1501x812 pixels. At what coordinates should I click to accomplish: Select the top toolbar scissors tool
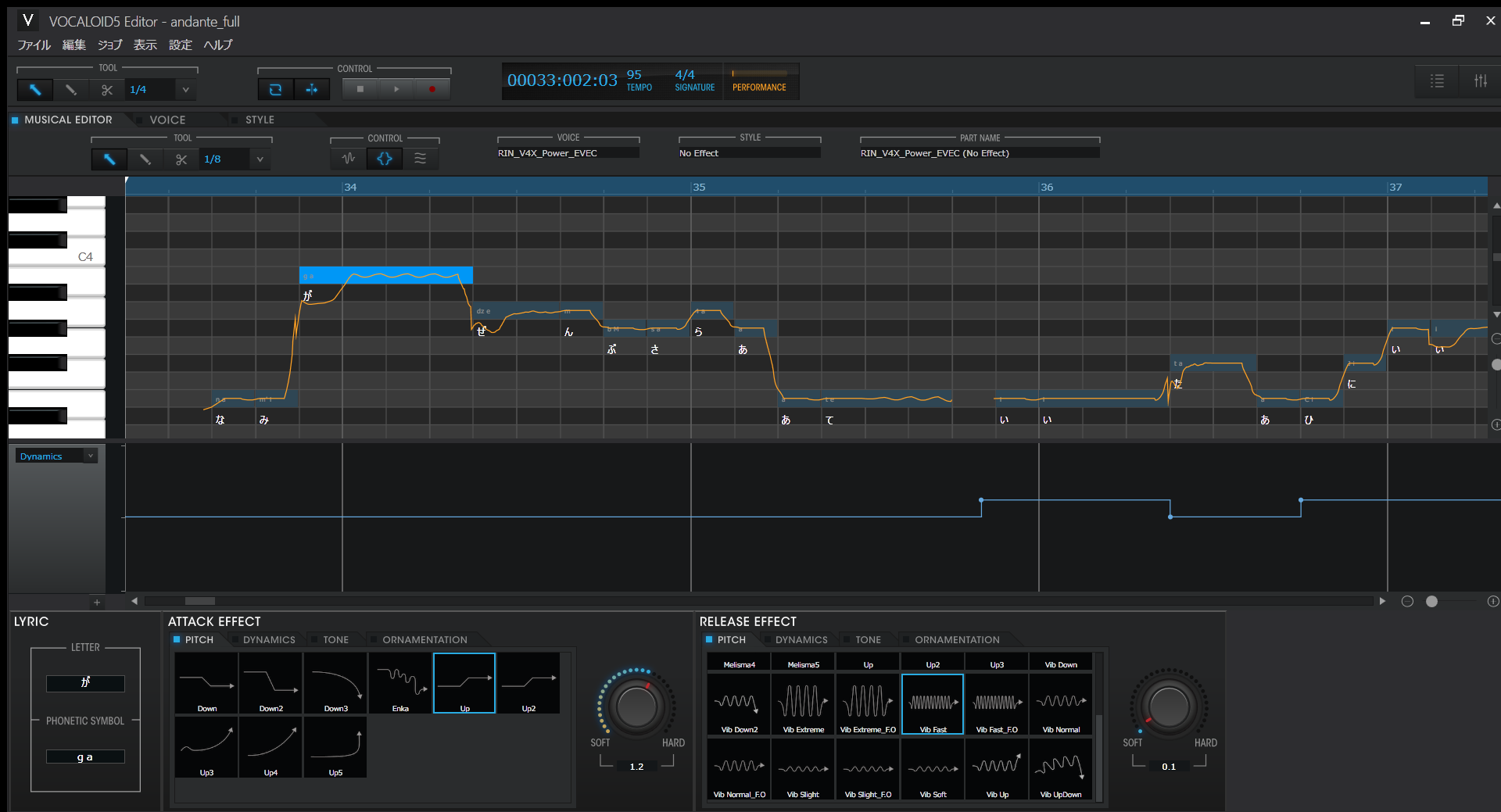pos(107,90)
